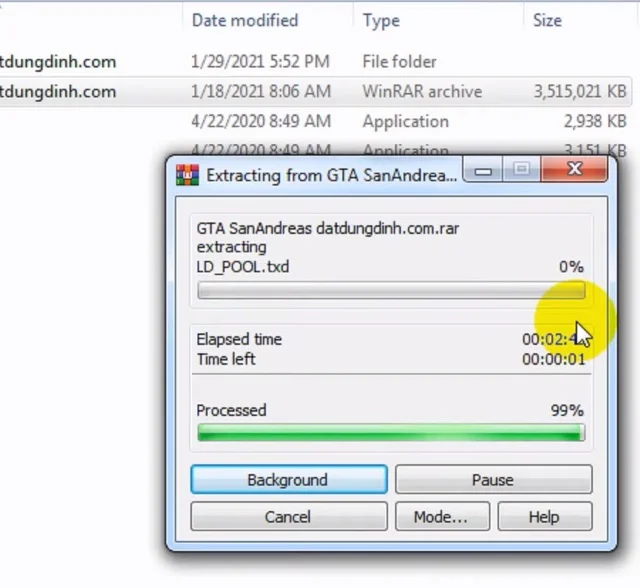Viewport: 640px width, 588px height.
Task: Close the Extracting dialog
Action: point(574,169)
